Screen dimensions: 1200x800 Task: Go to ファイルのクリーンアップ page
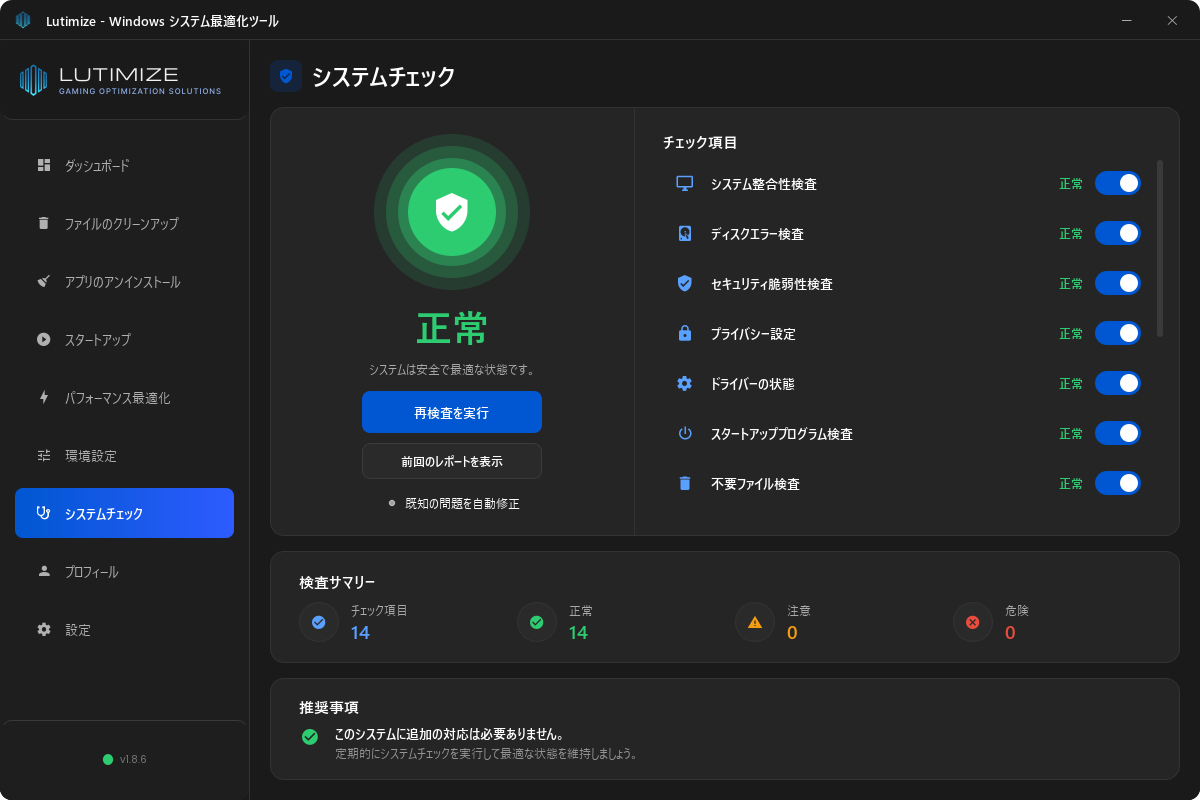coord(124,223)
